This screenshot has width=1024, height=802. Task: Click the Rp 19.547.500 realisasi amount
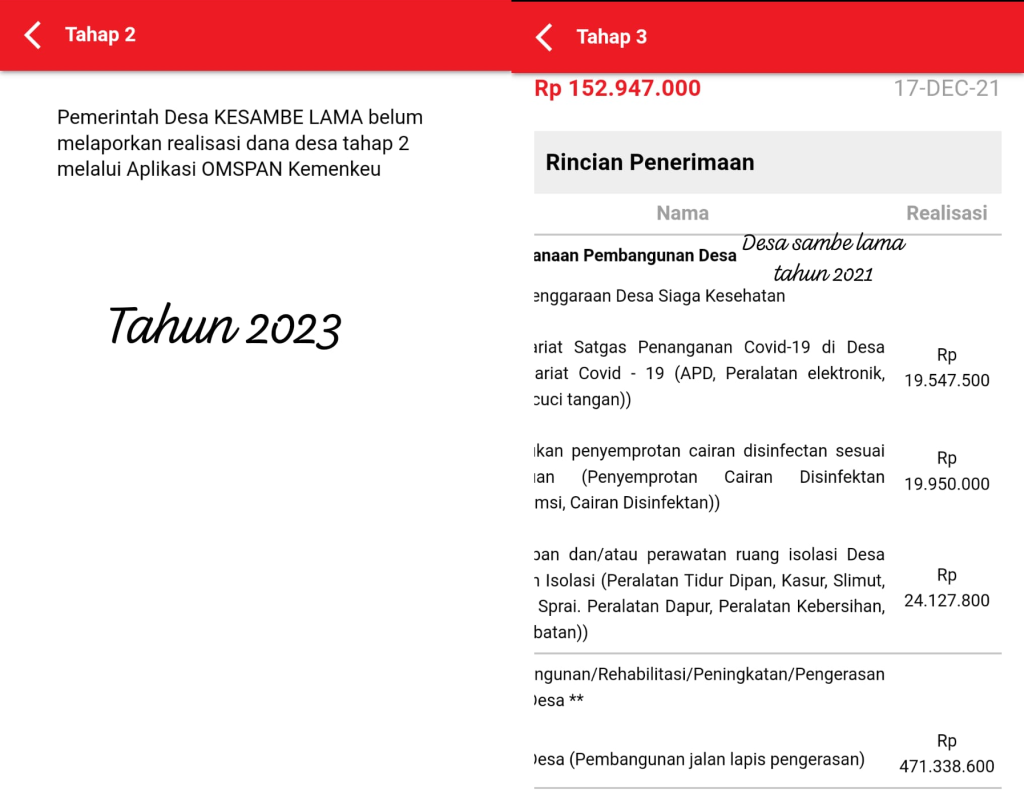(946, 368)
